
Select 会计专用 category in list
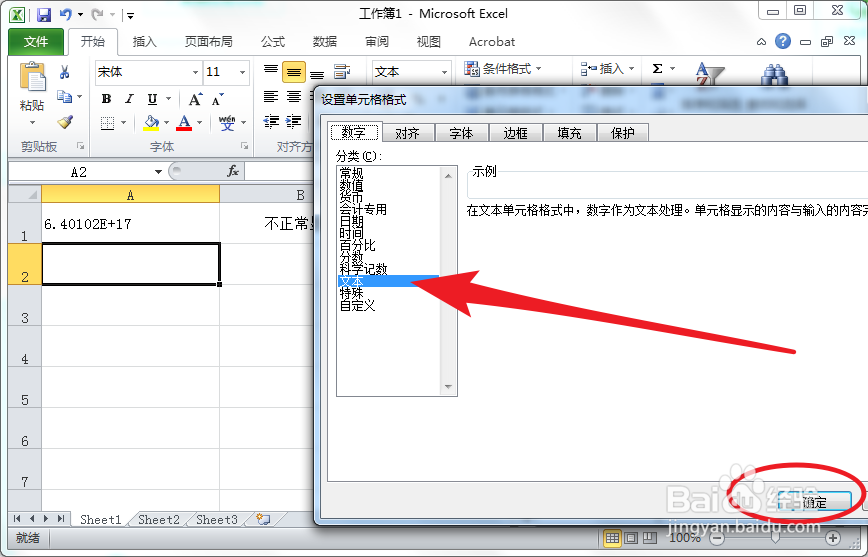click(363, 209)
